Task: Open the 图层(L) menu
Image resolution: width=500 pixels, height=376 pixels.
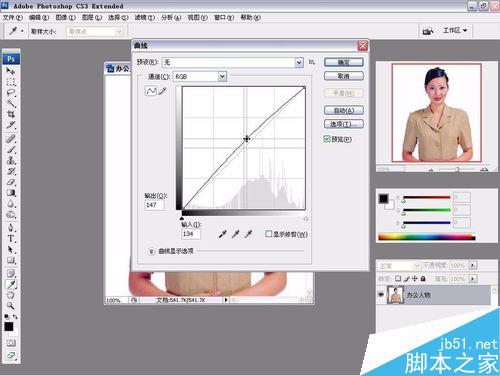Action: (92, 17)
